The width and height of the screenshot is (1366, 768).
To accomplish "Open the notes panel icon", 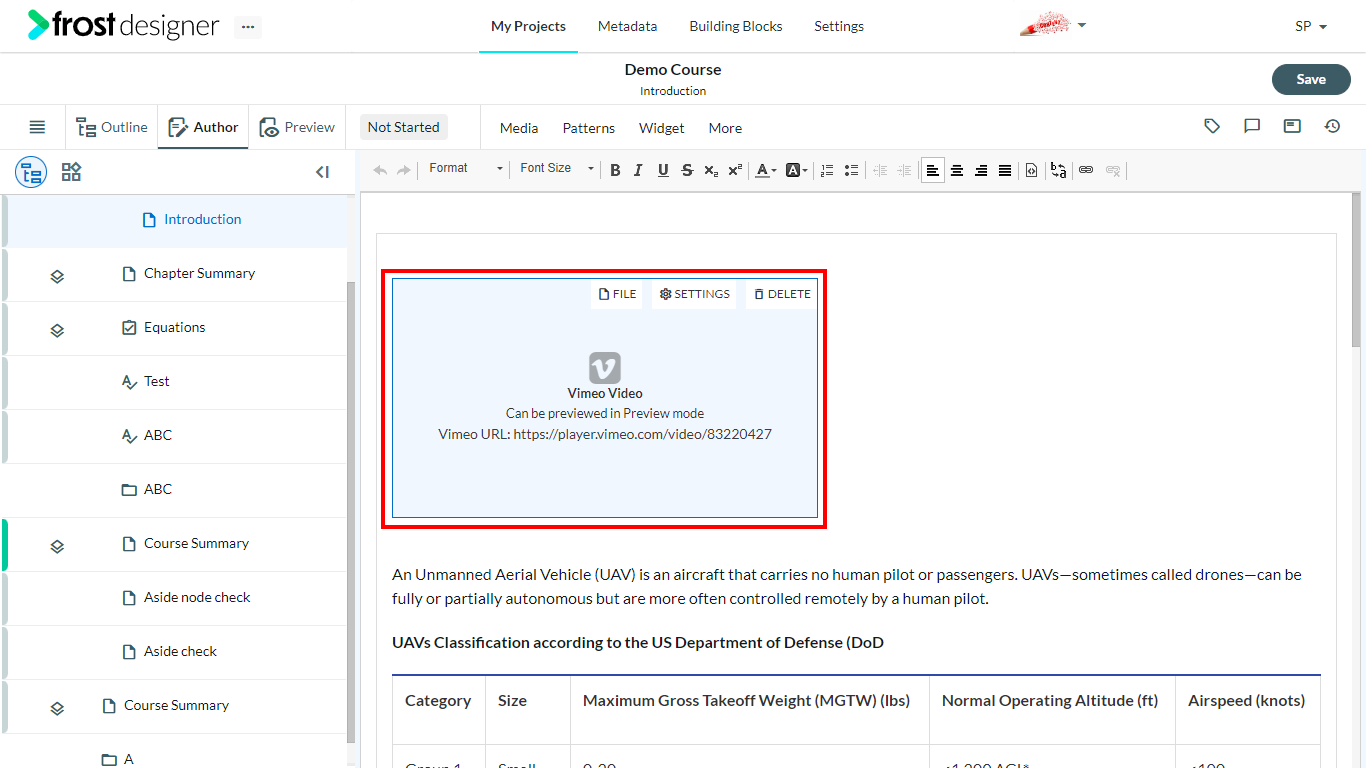I will click(1292, 126).
